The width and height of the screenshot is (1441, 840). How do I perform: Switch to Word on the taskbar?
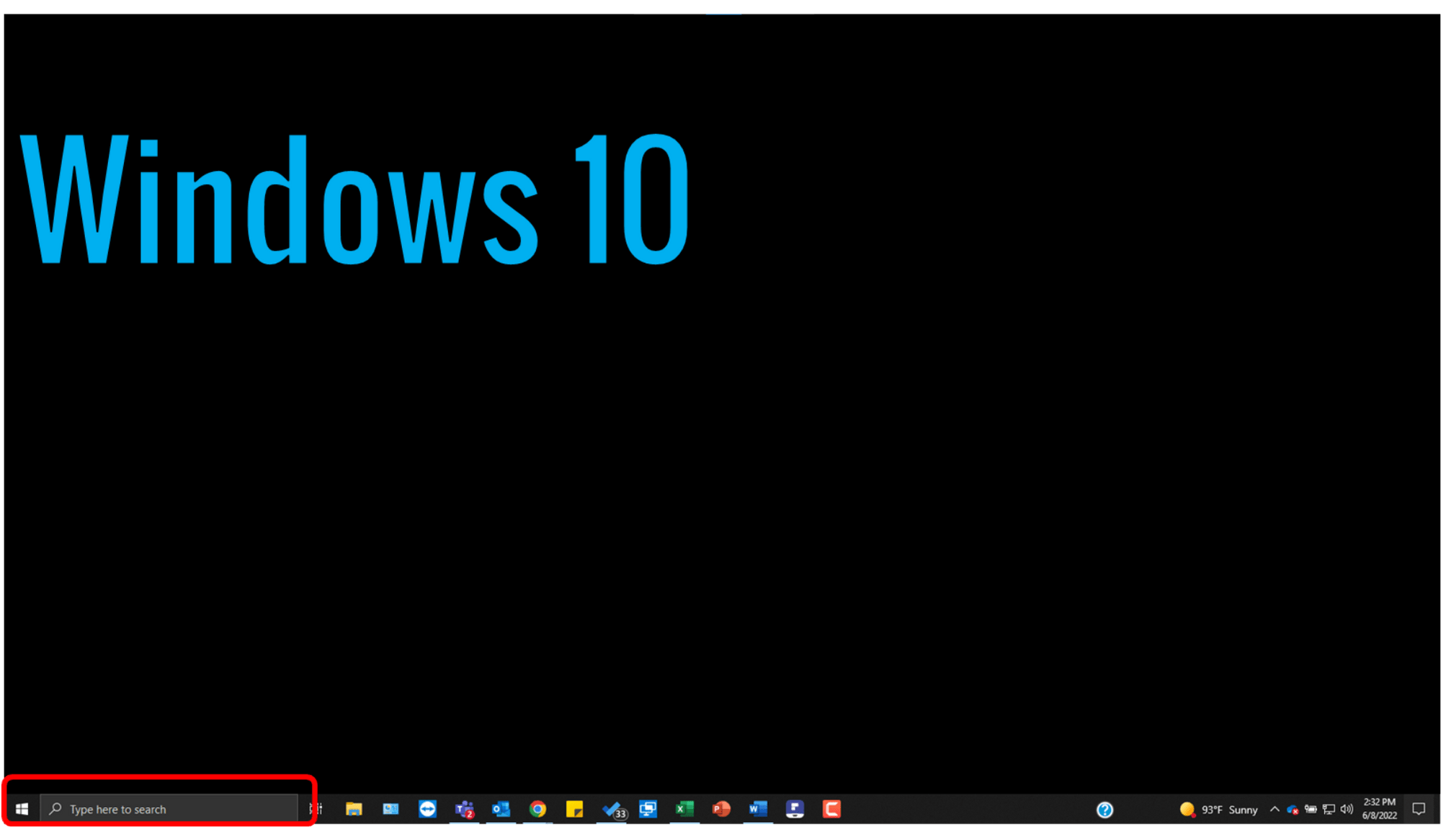tap(758, 809)
